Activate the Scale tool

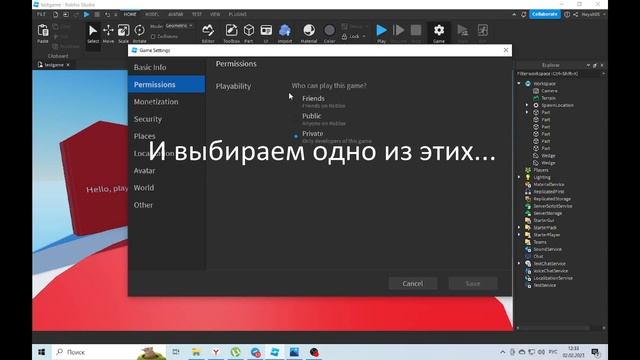[123, 33]
